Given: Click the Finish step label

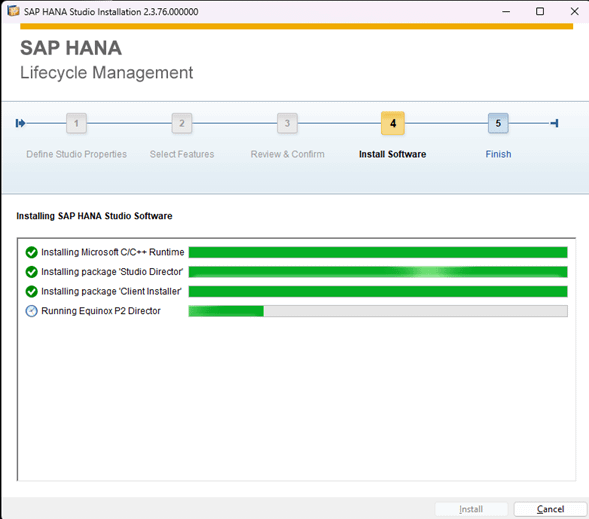Looking at the screenshot, I should tap(498, 154).
